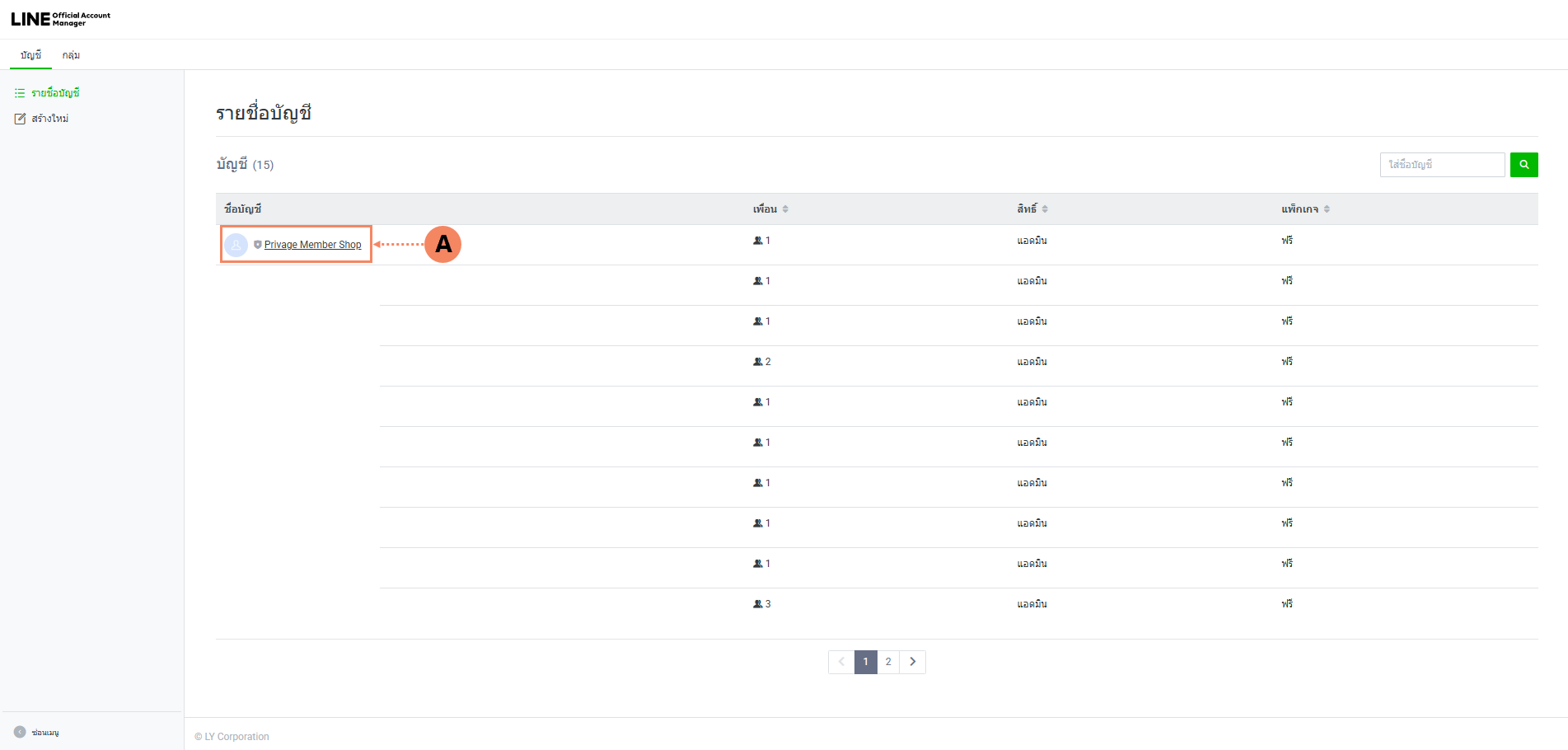
Task: Collapse the sidebar using hide-menu arrow icon
Action: pyautogui.click(x=20, y=732)
